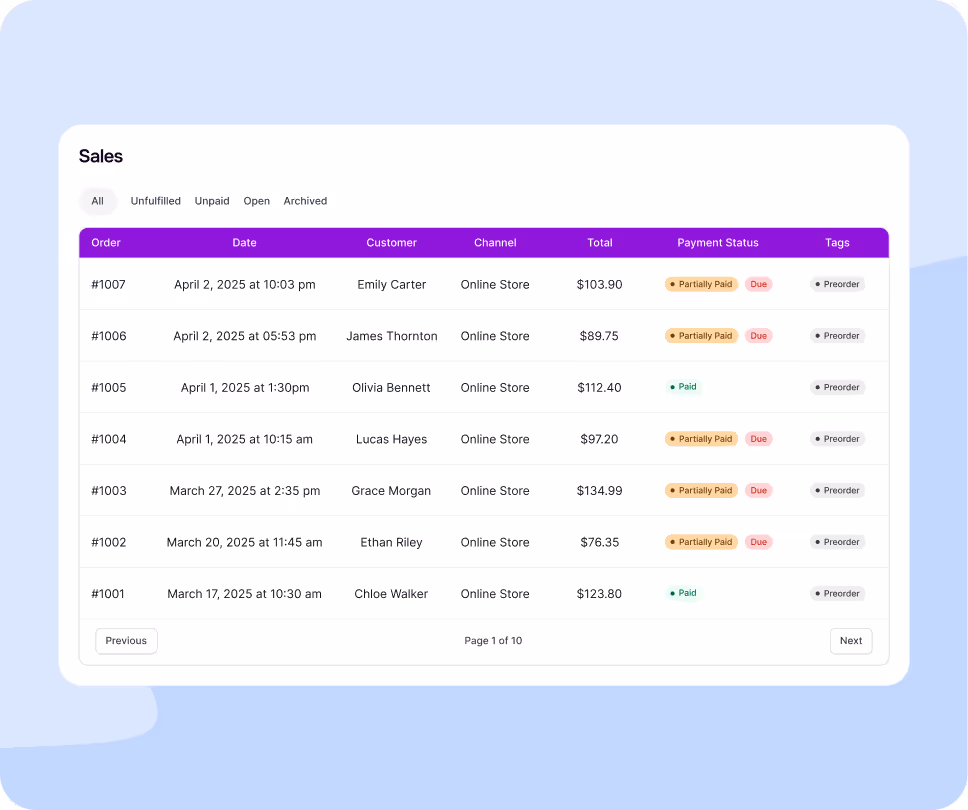Select the All filter tab

[x=98, y=201]
